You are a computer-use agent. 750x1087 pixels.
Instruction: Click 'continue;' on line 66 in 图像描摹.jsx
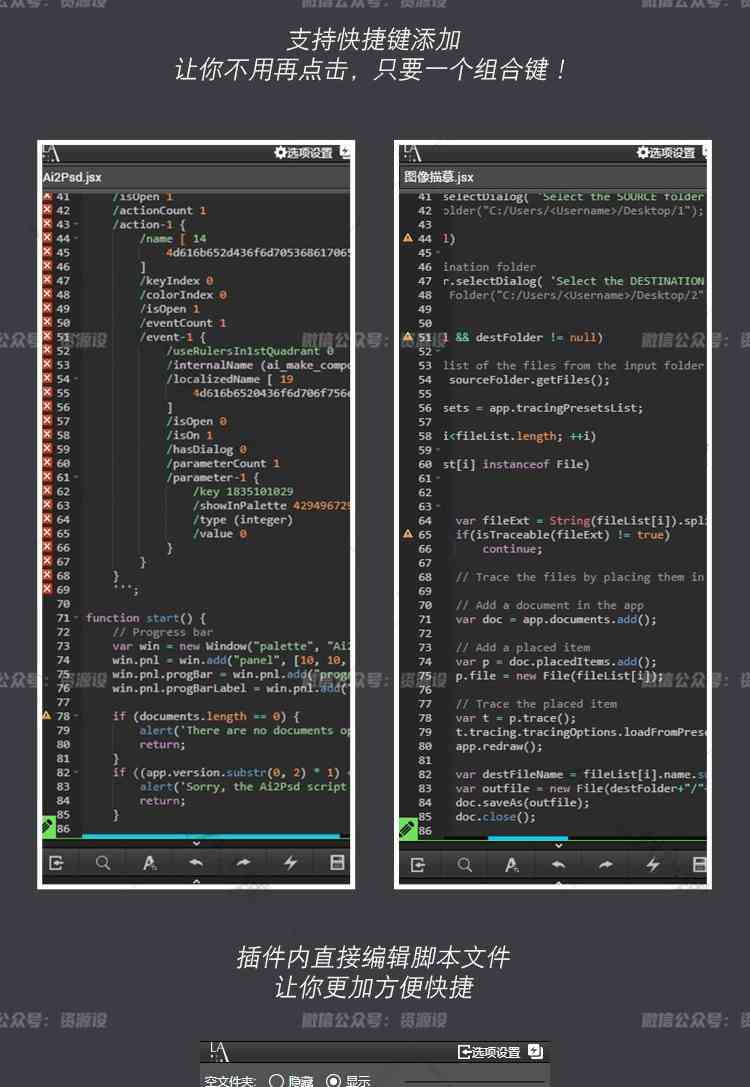pyautogui.click(x=512, y=549)
